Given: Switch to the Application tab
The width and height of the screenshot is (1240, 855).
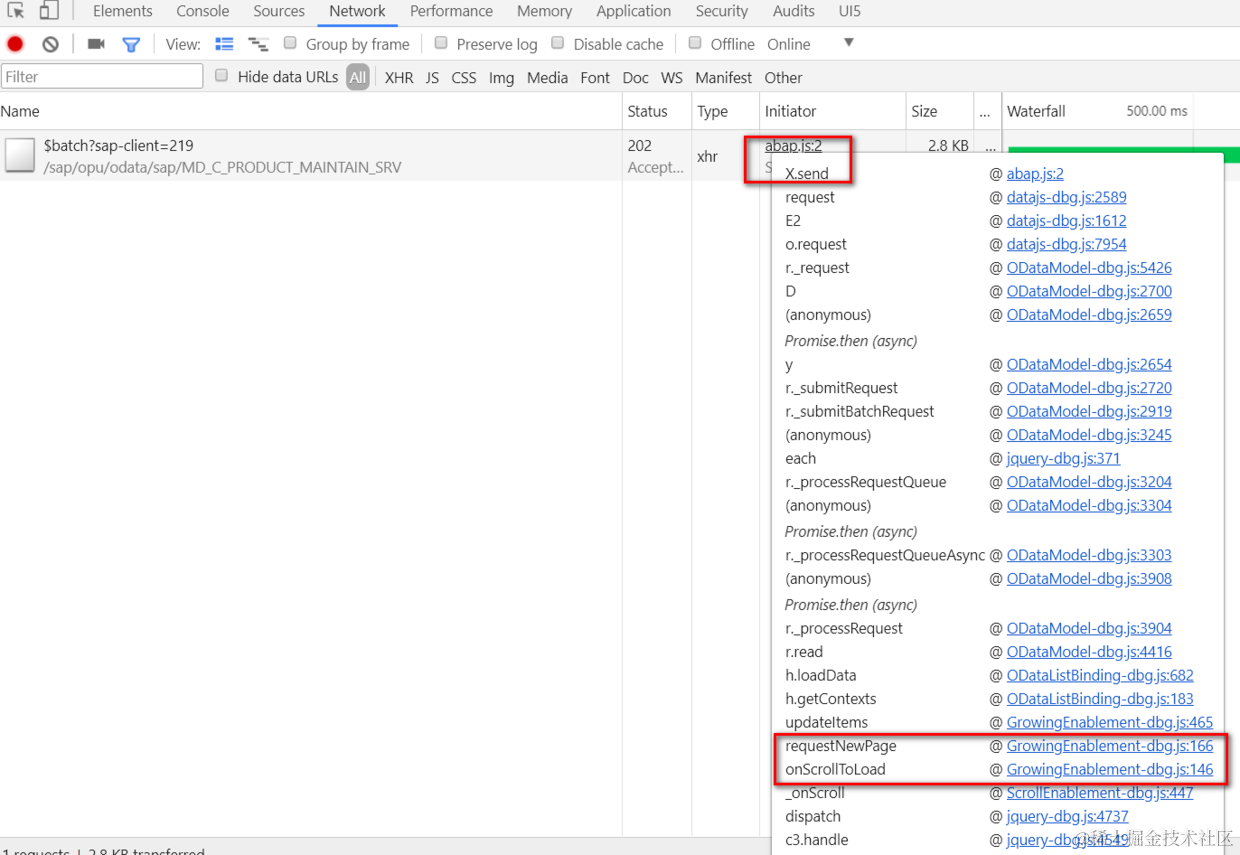Looking at the screenshot, I should 634,11.
